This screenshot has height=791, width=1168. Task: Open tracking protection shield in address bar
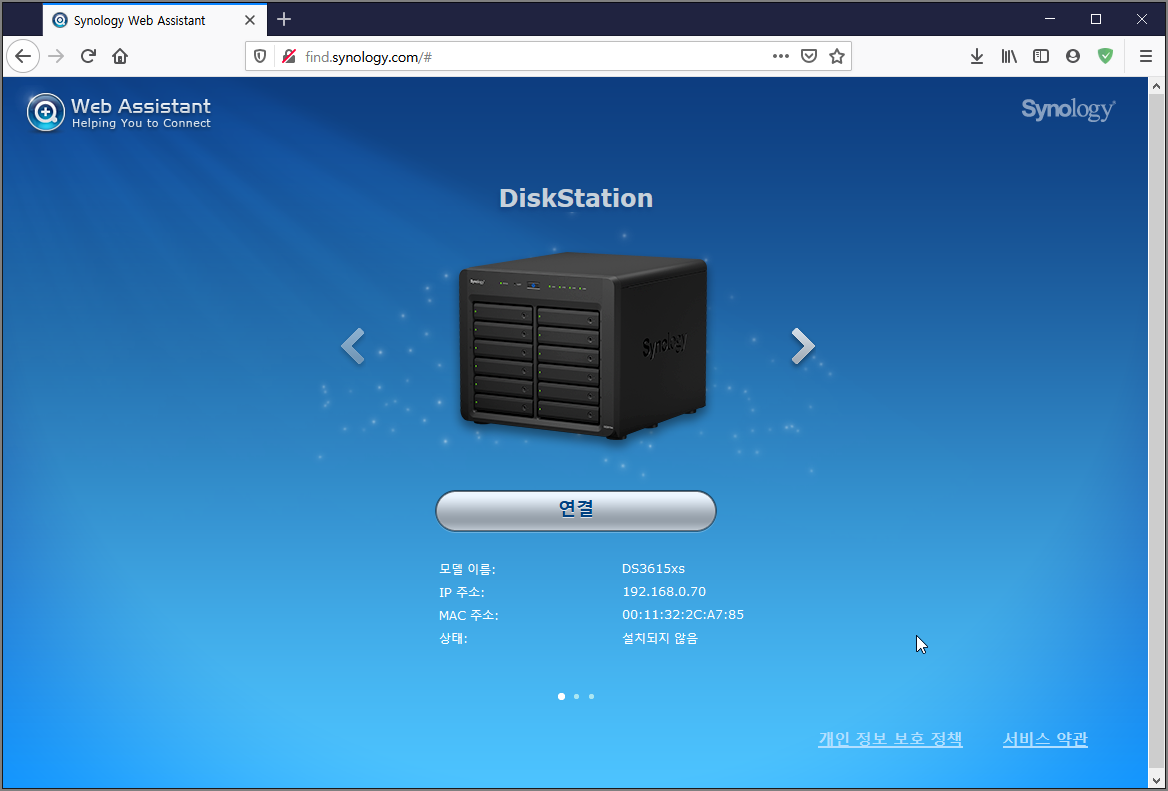260,57
